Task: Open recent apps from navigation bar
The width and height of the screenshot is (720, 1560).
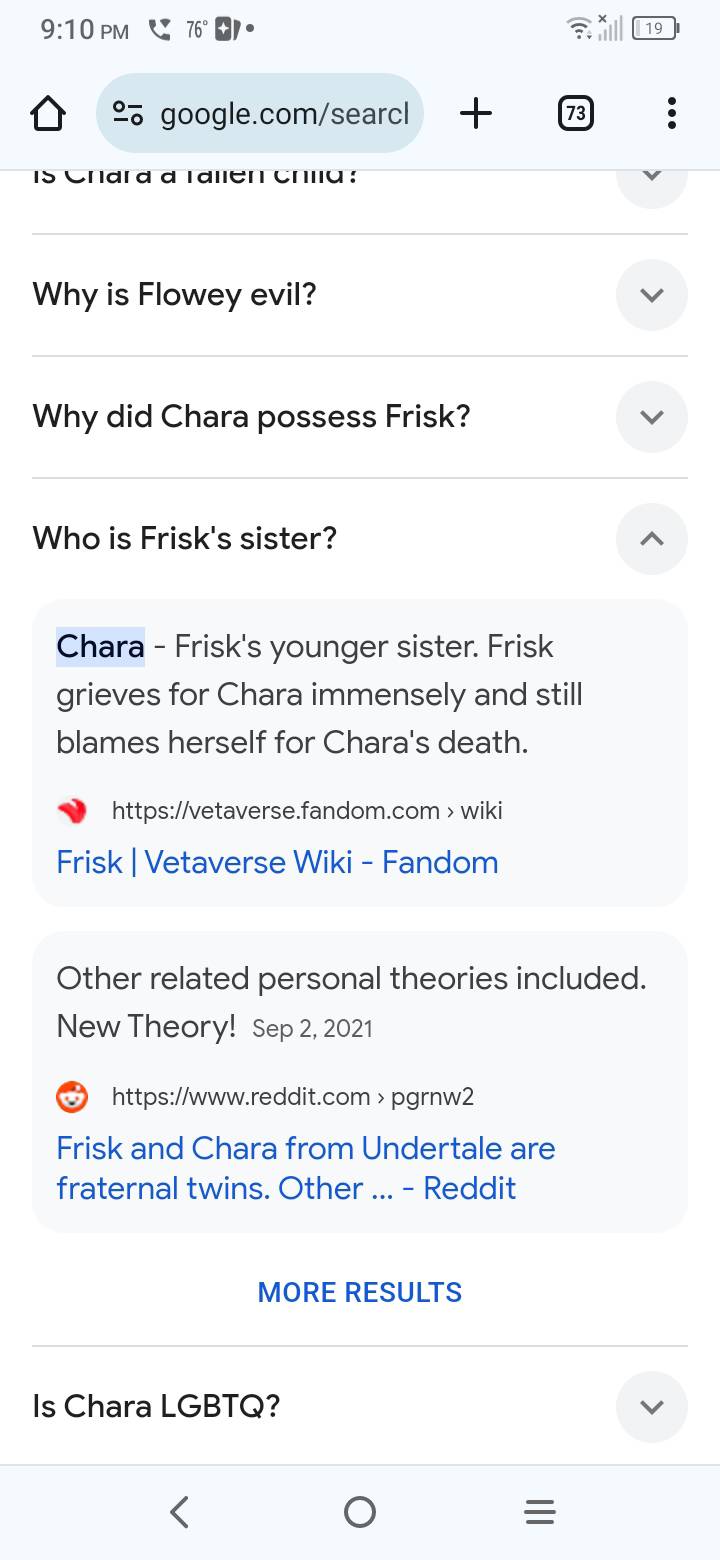Action: pyautogui.click(x=540, y=1511)
